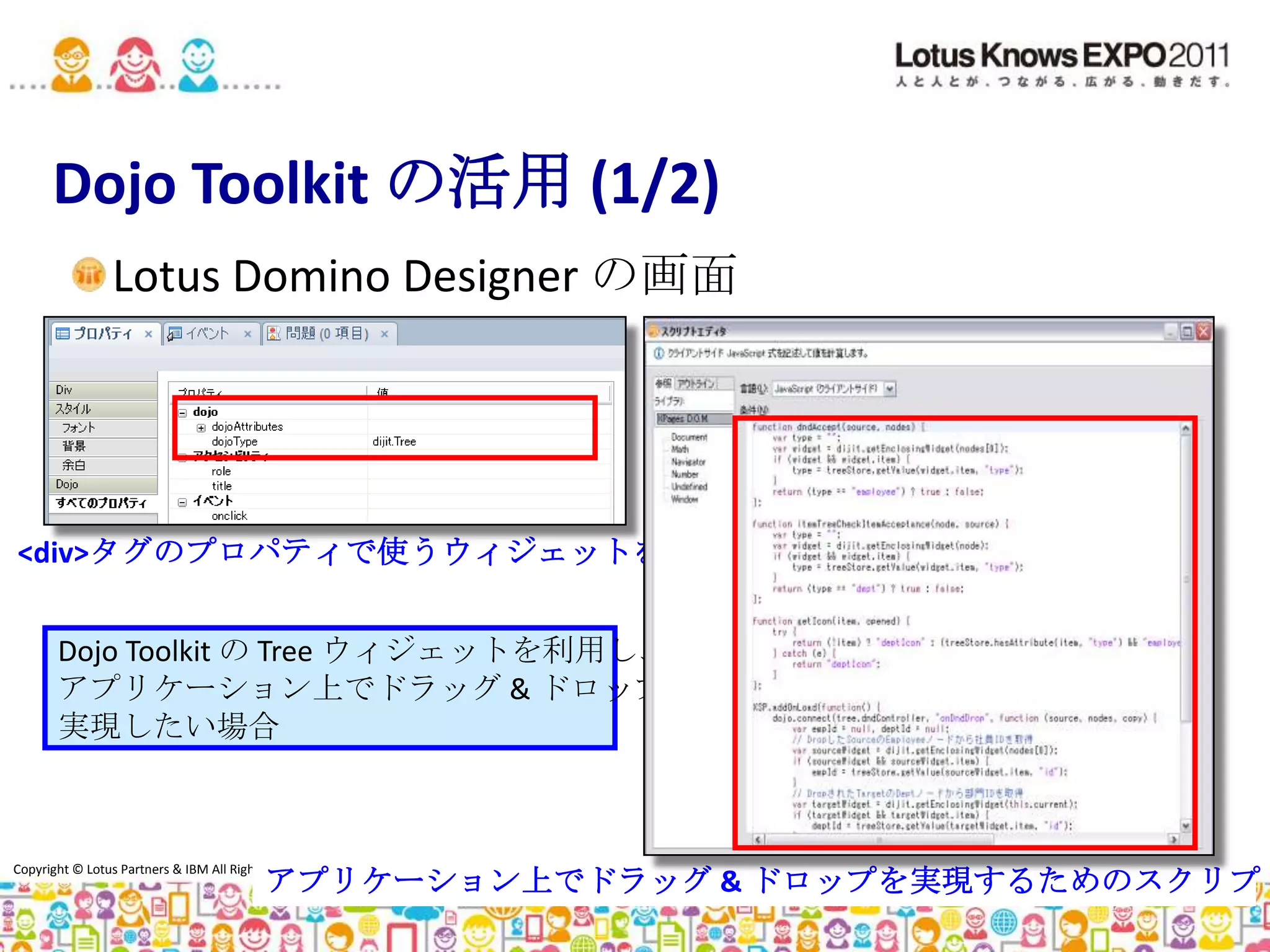Screen dimensions: 1270x952
Task: Switch to the アウトライン tab
Action: click(x=696, y=384)
